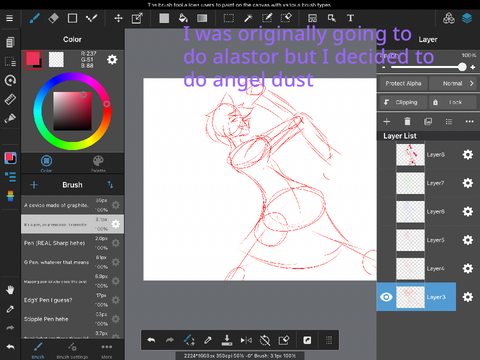
Task: Select the Magic Wand tool
Action: point(248,18)
